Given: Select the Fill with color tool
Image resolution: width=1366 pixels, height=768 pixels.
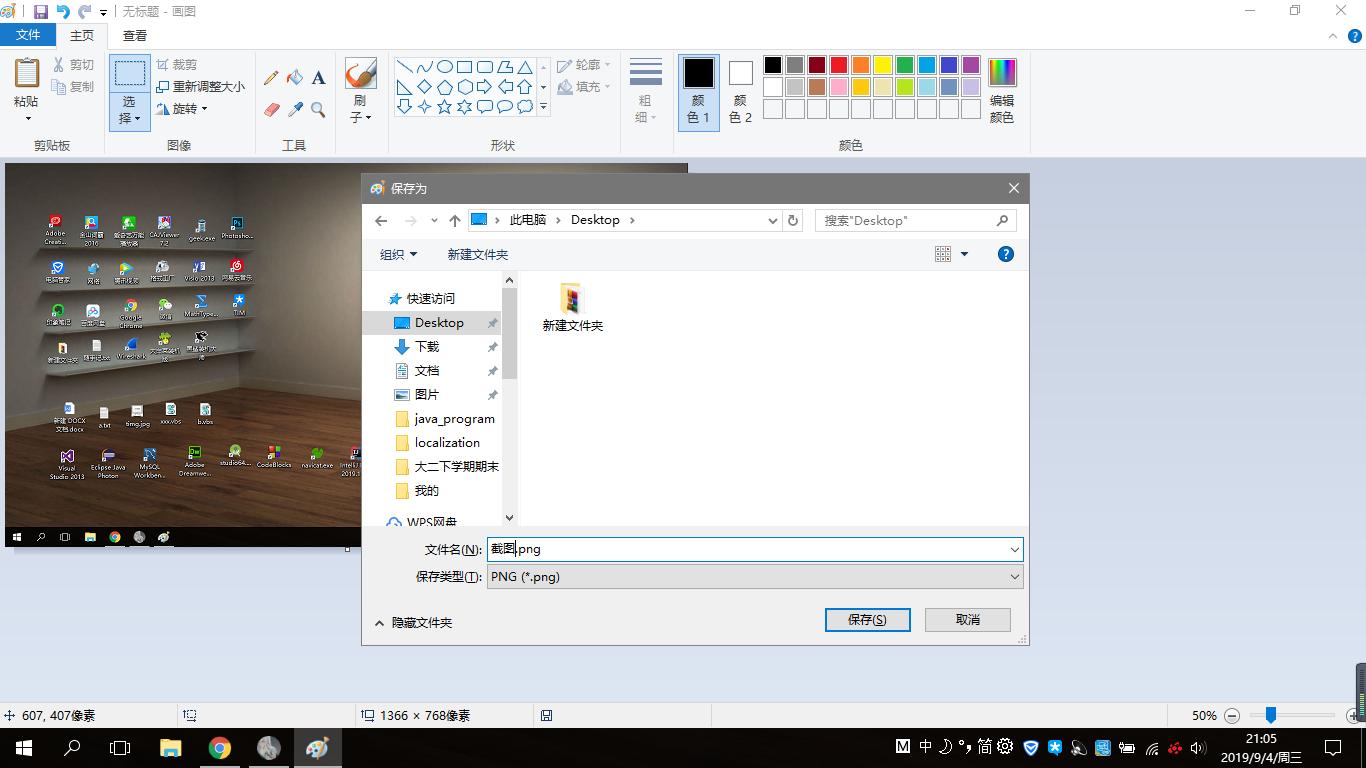Looking at the screenshot, I should pos(294,77).
